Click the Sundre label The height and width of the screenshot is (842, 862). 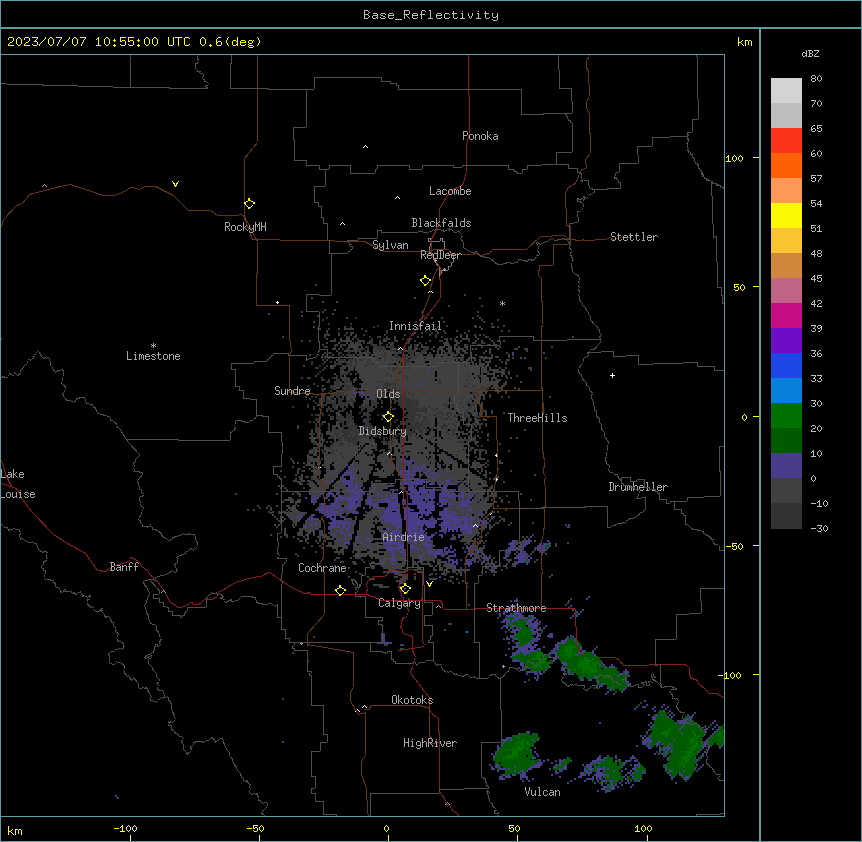point(292,391)
